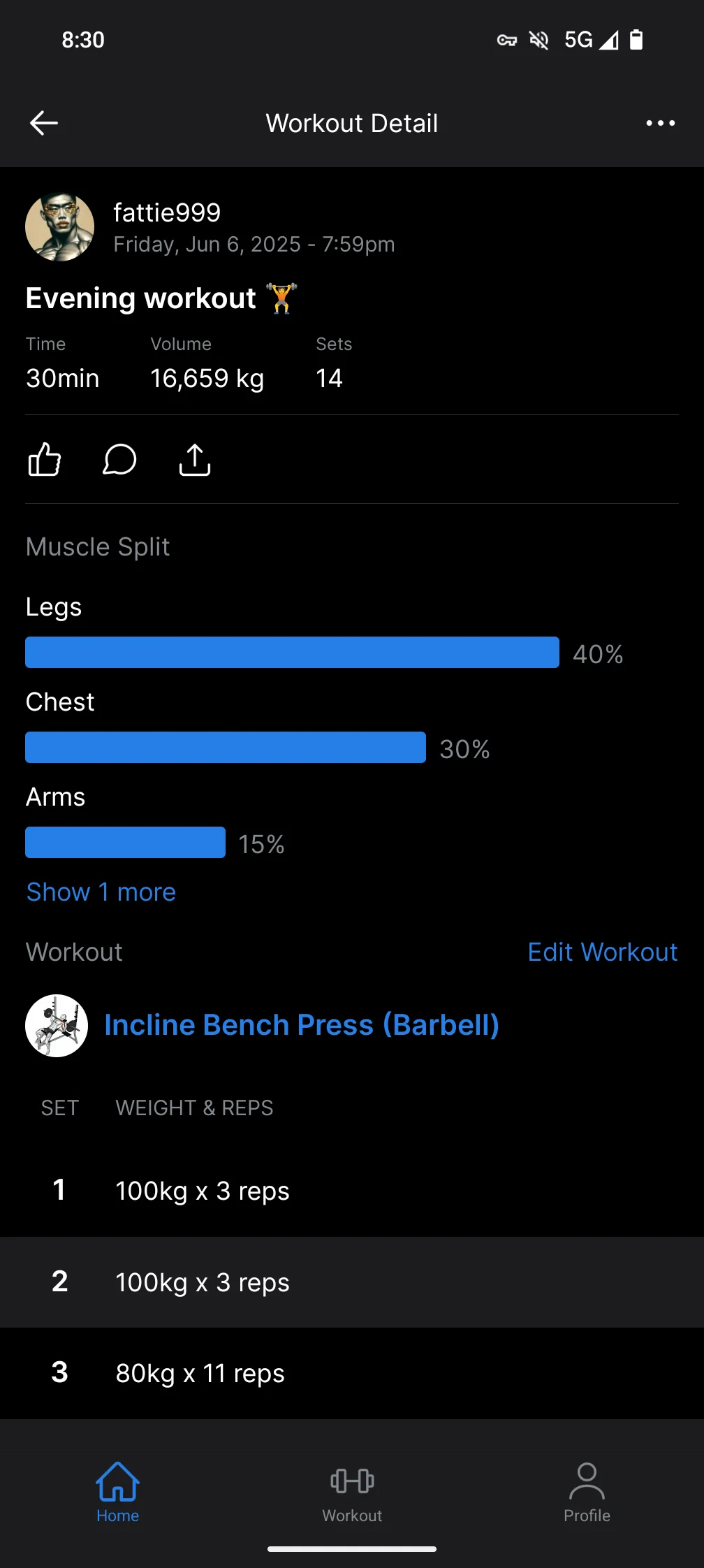Open the three-dot options menu
The height and width of the screenshot is (1568, 704).
pyautogui.click(x=660, y=123)
